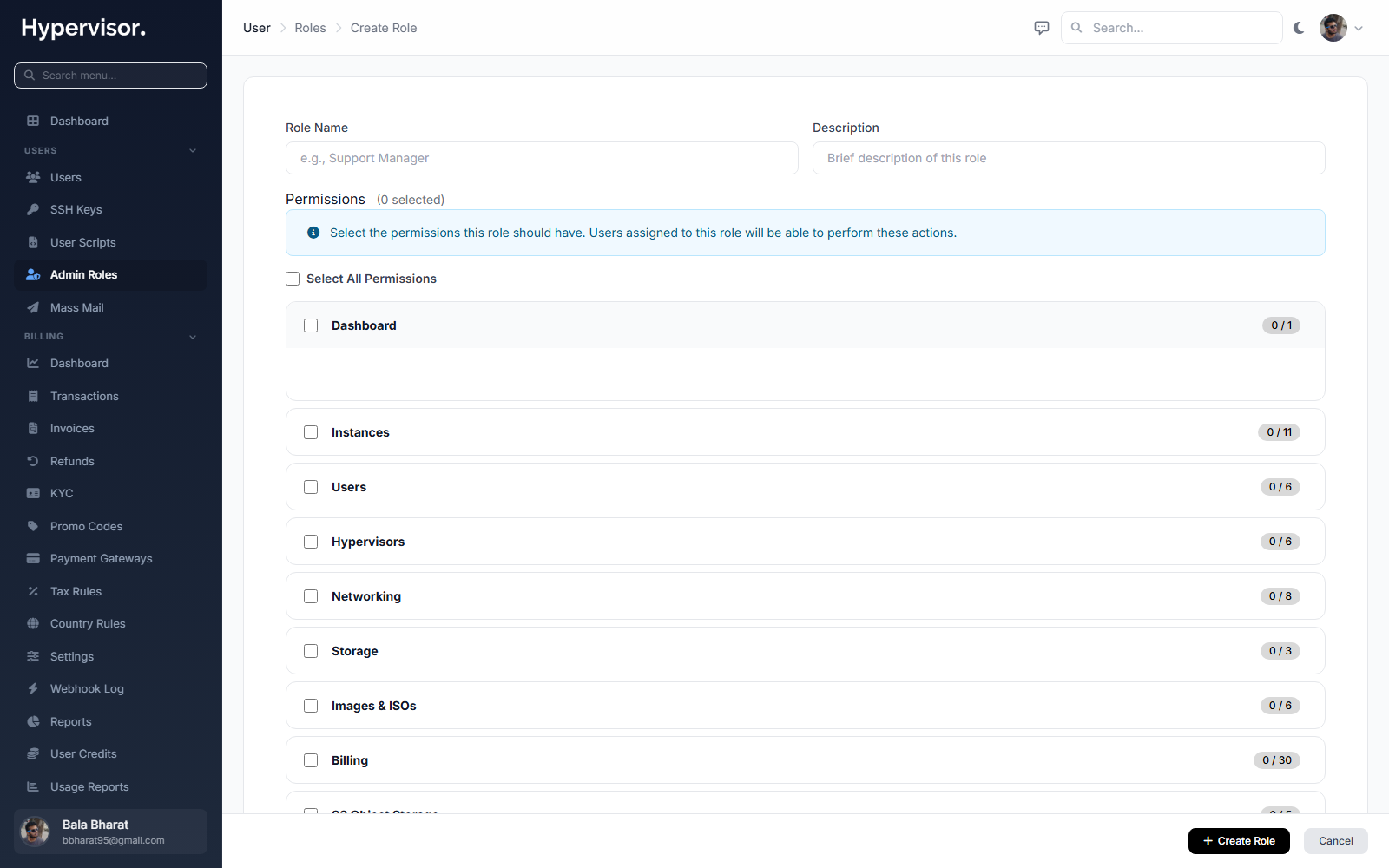Expand the Billing permission group row
This screenshot has width=1389, height=868.
[x=806, y=760]
